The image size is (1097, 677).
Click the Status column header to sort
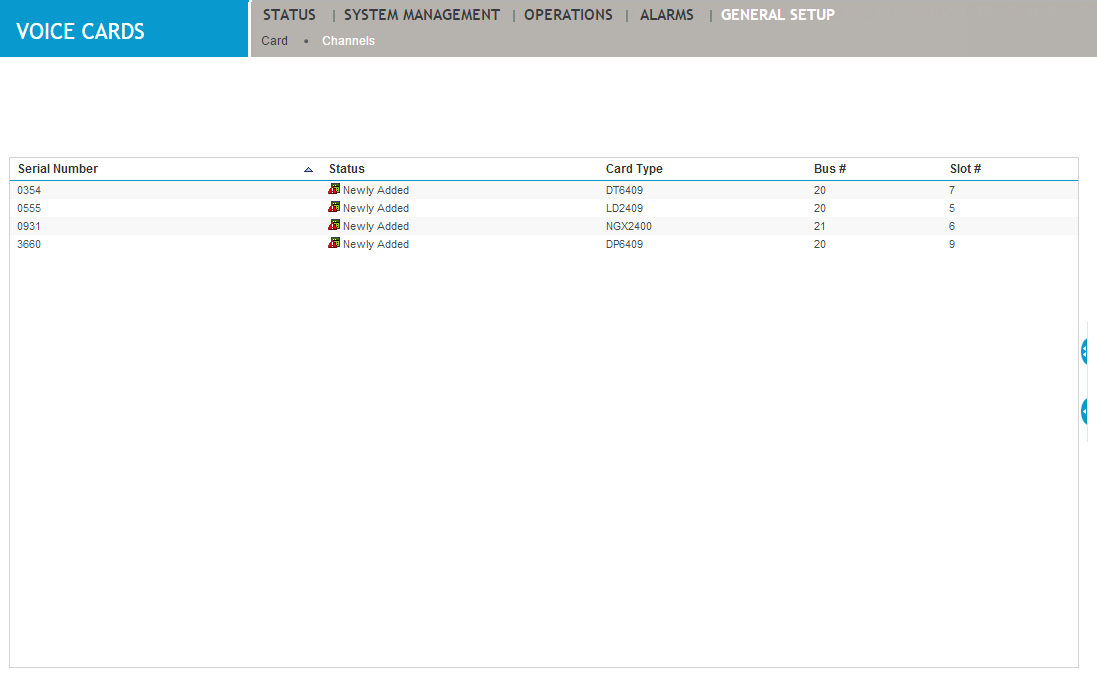(x=346, y=168)
